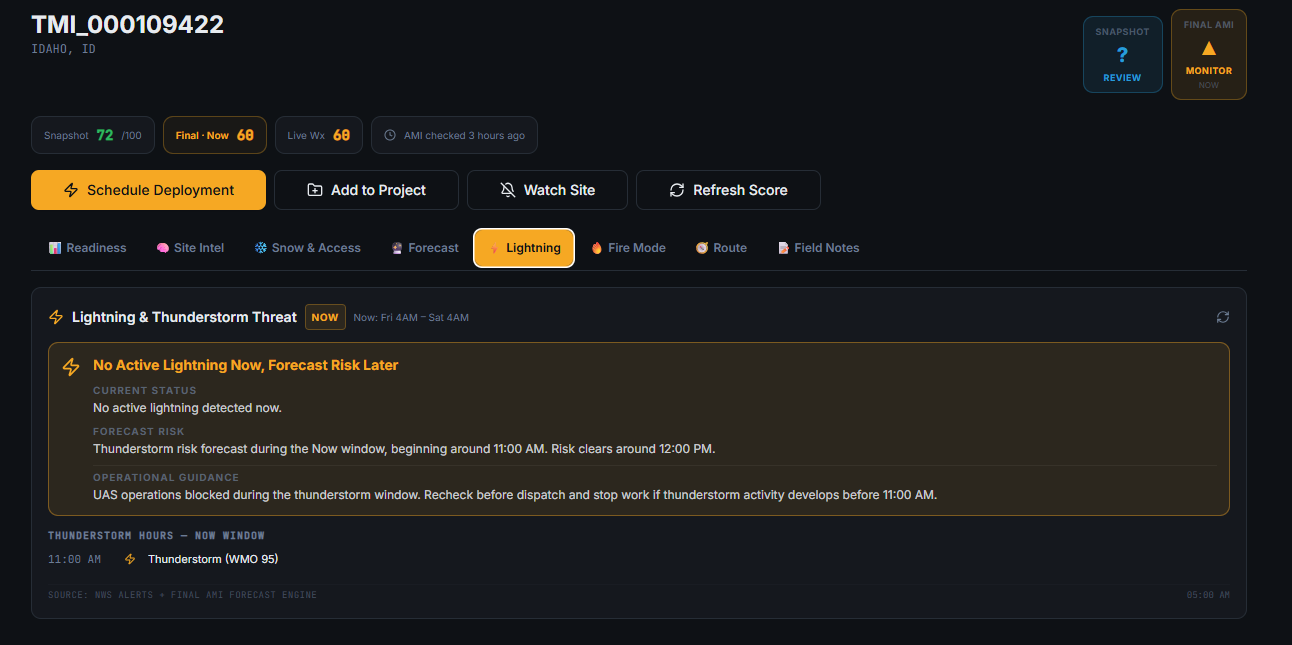Add the site to a project
The image size is (1292, 645).
pyautogui.click(x=366, y=190)
